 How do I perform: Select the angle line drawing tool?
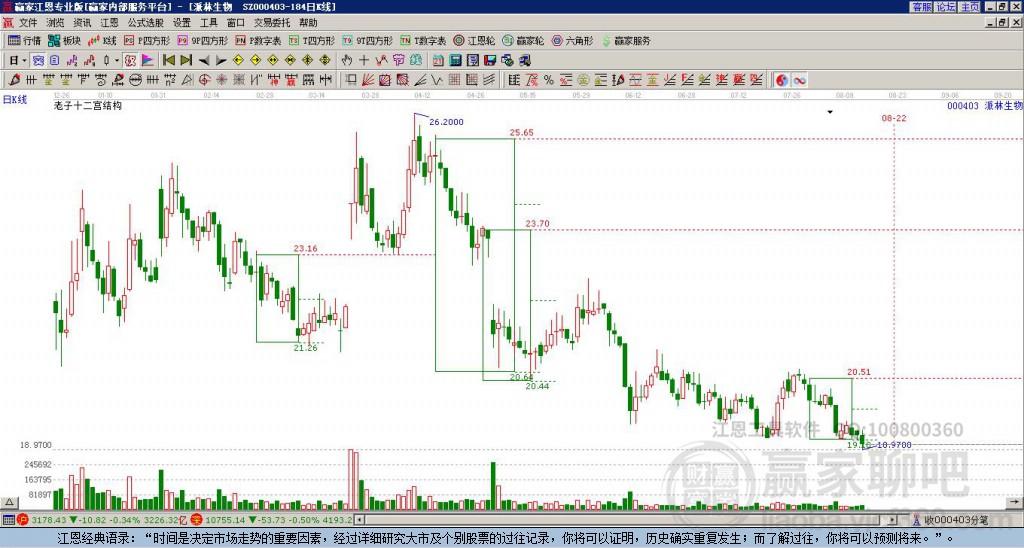coord(420,80)
